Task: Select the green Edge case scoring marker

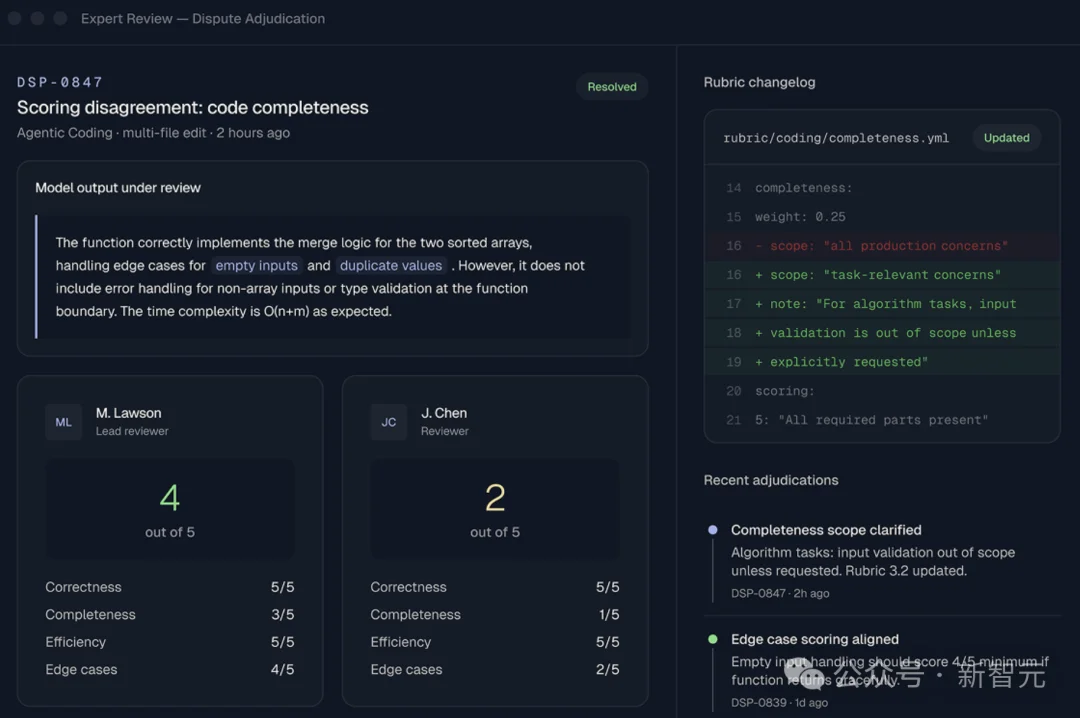Action: tap(713, 639)
